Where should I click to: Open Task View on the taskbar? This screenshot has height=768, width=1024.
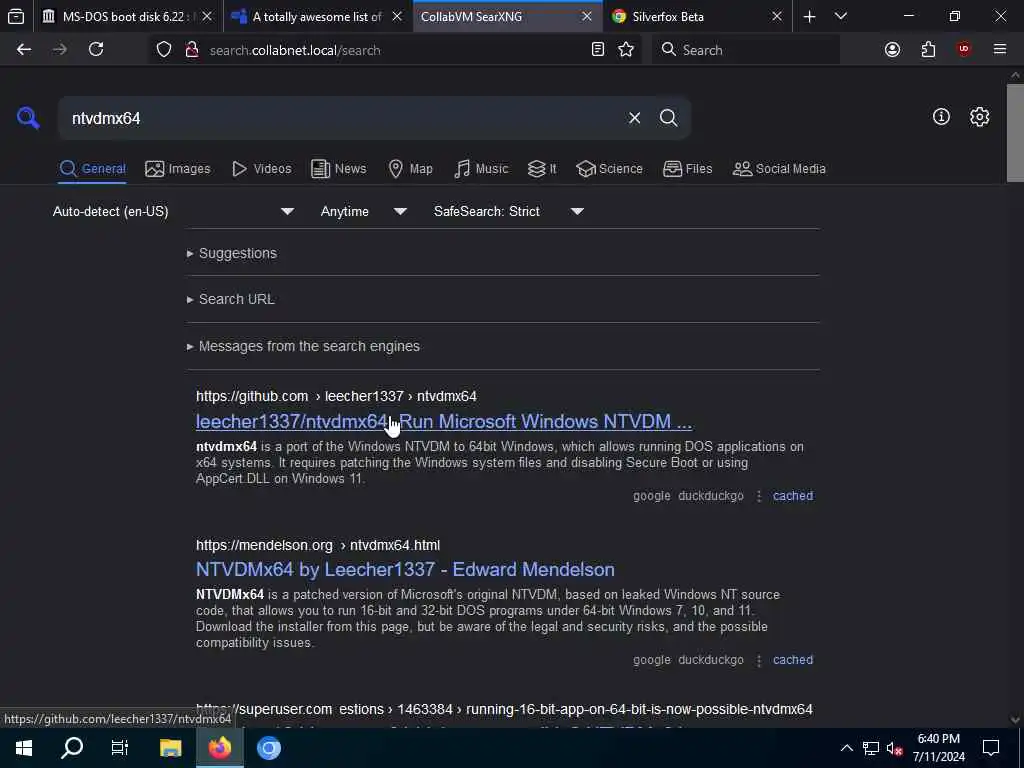tap(120, 748)
